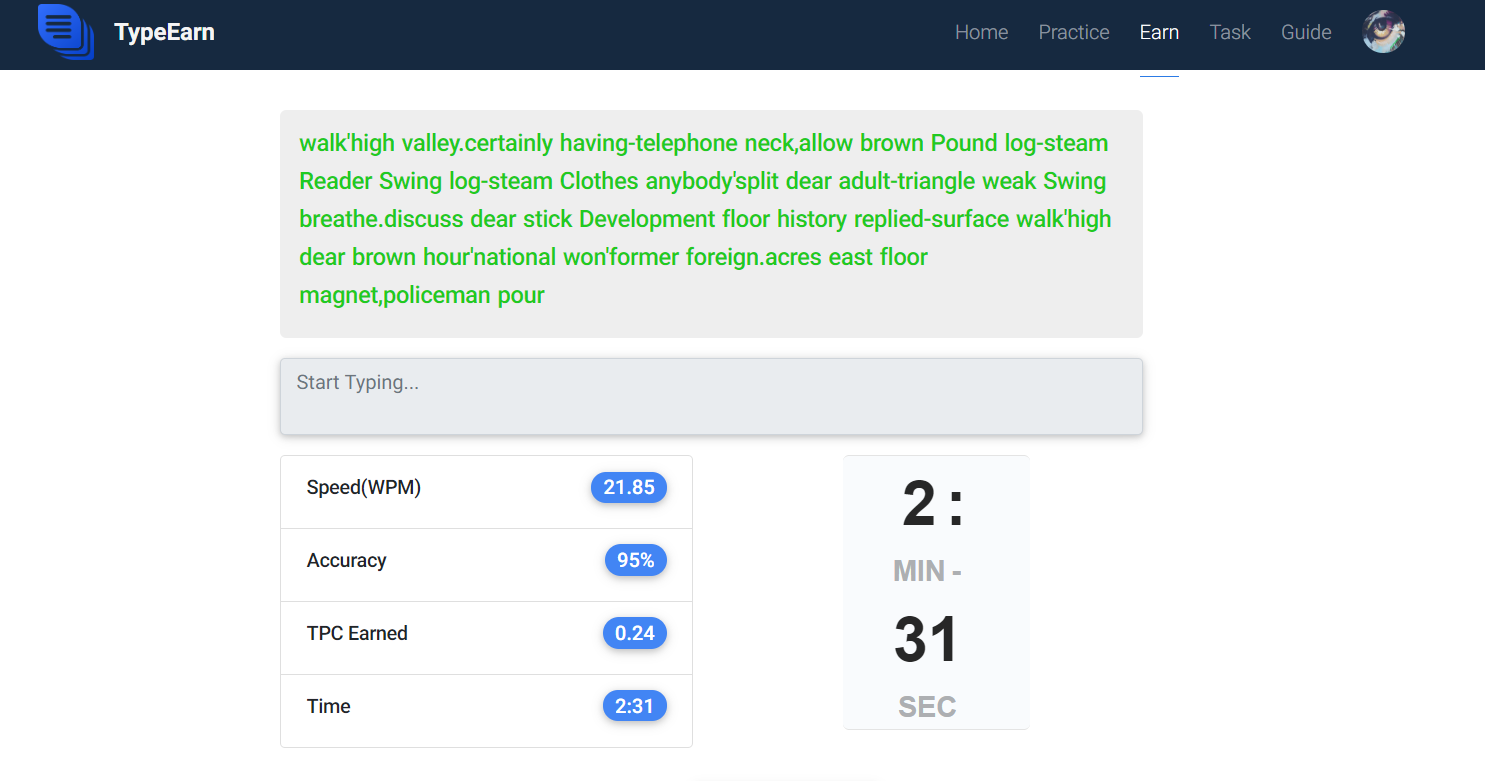Click the 95% accuracy badge
This screenshot has height=781, width=1485.
pos(636,560)
